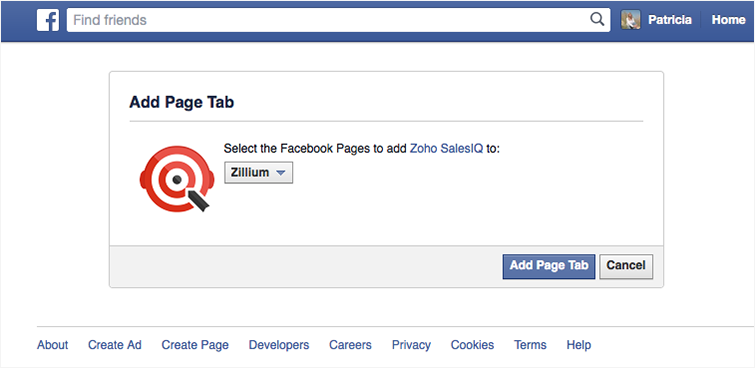Open the Create Page footer link
The image size is (755, 368).
[195, 345]
